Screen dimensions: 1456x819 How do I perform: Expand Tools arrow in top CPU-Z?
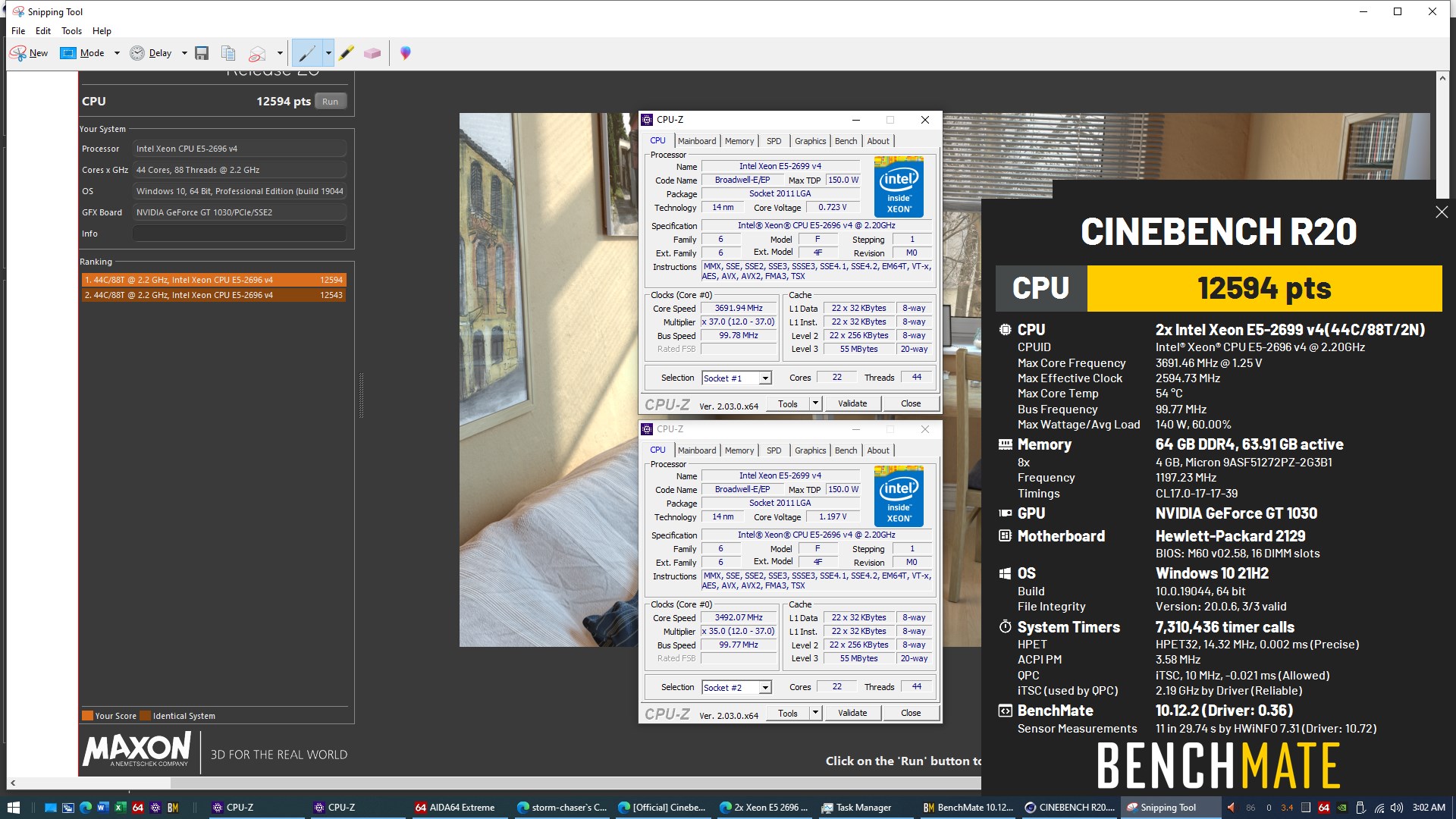click(815, 404)
